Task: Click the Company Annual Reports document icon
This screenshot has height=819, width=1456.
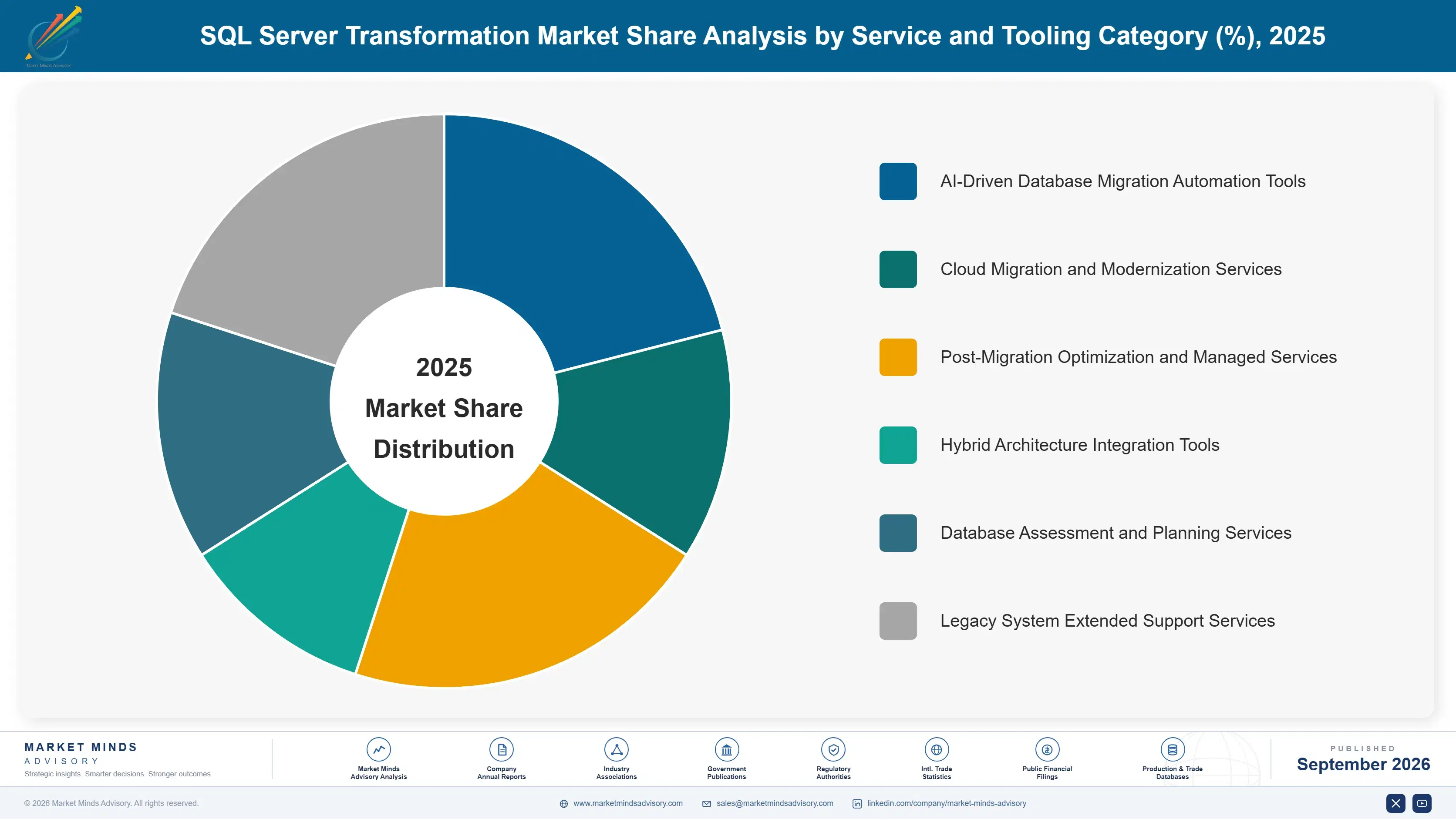Action: (501, 749)
